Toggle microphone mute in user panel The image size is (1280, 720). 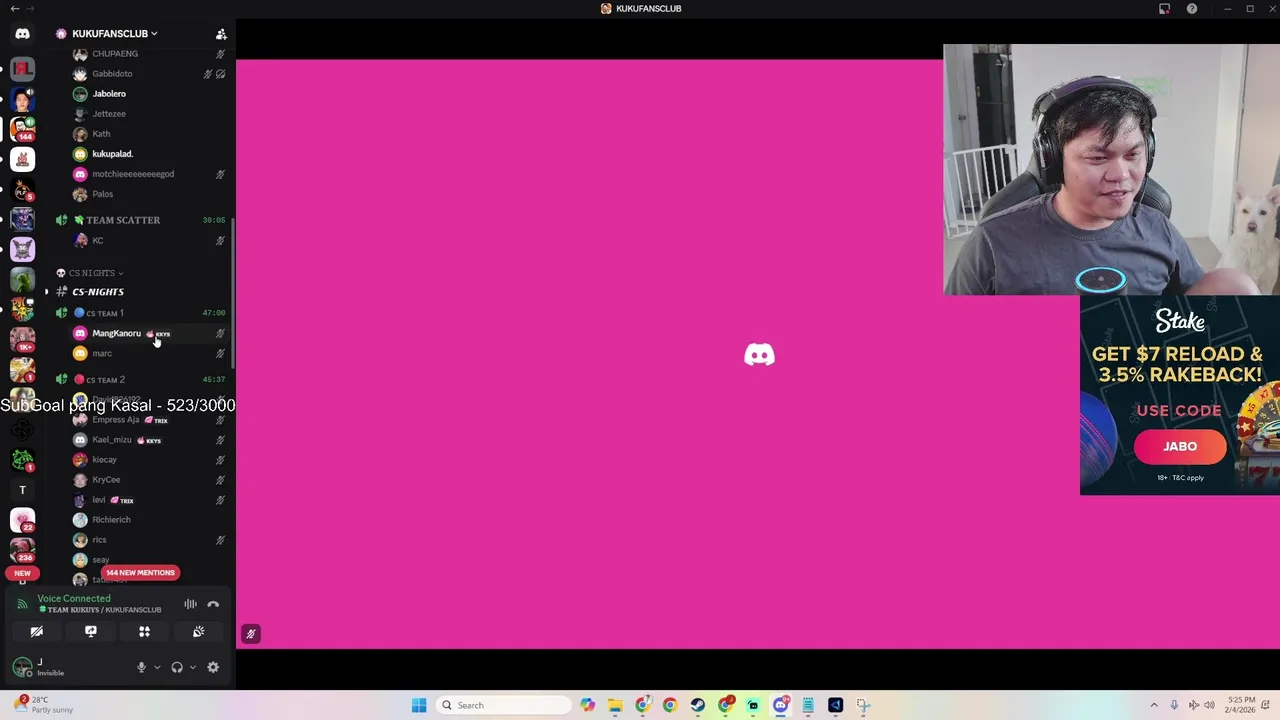coord(141,667)
